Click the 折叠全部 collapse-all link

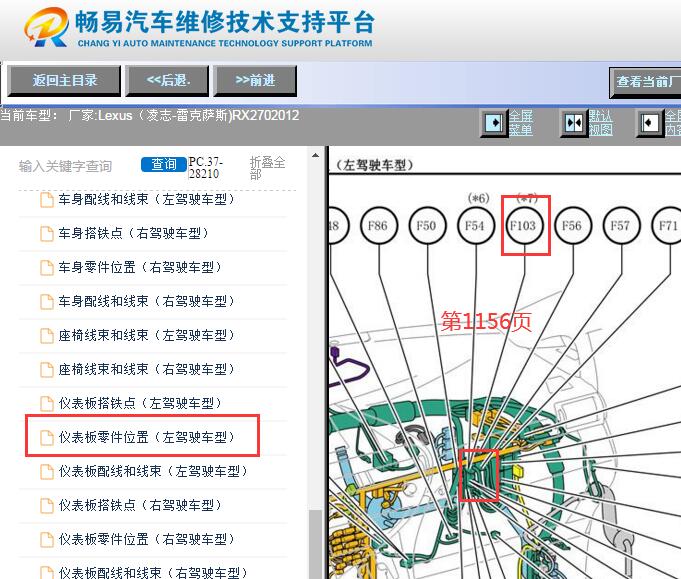[x=267, y=168]
